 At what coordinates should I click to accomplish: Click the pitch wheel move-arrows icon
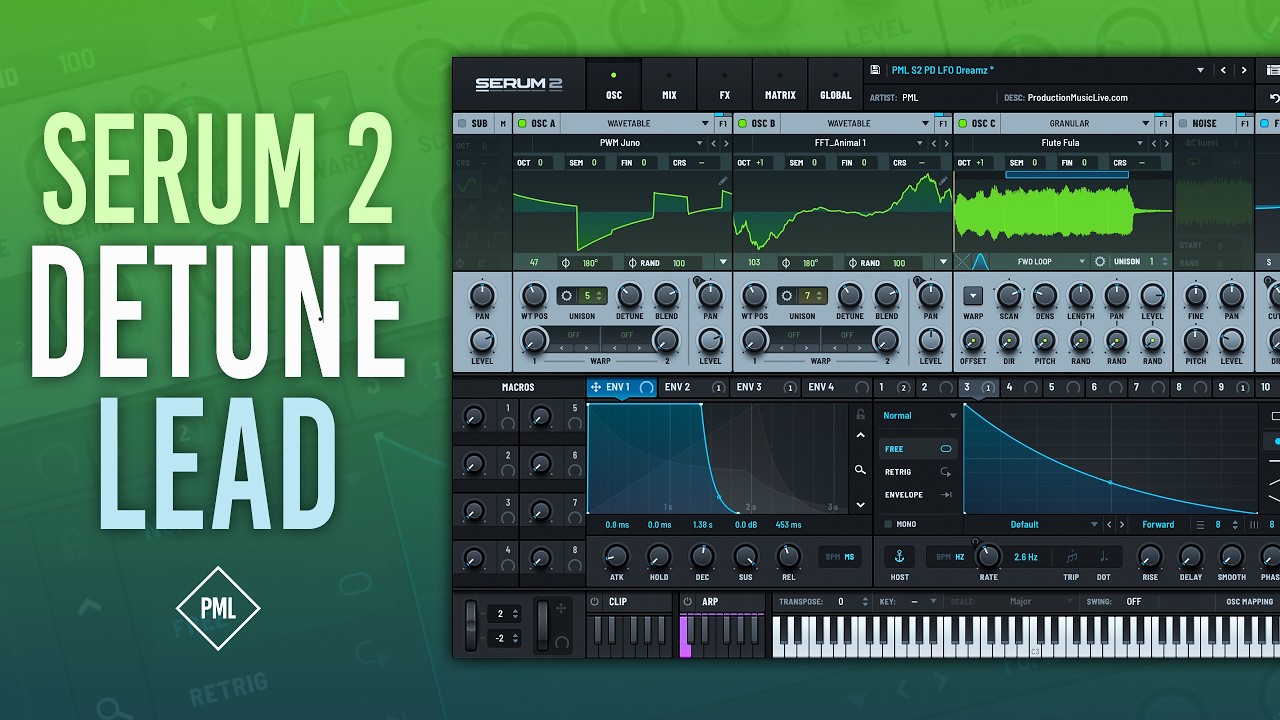pos(561,607)
